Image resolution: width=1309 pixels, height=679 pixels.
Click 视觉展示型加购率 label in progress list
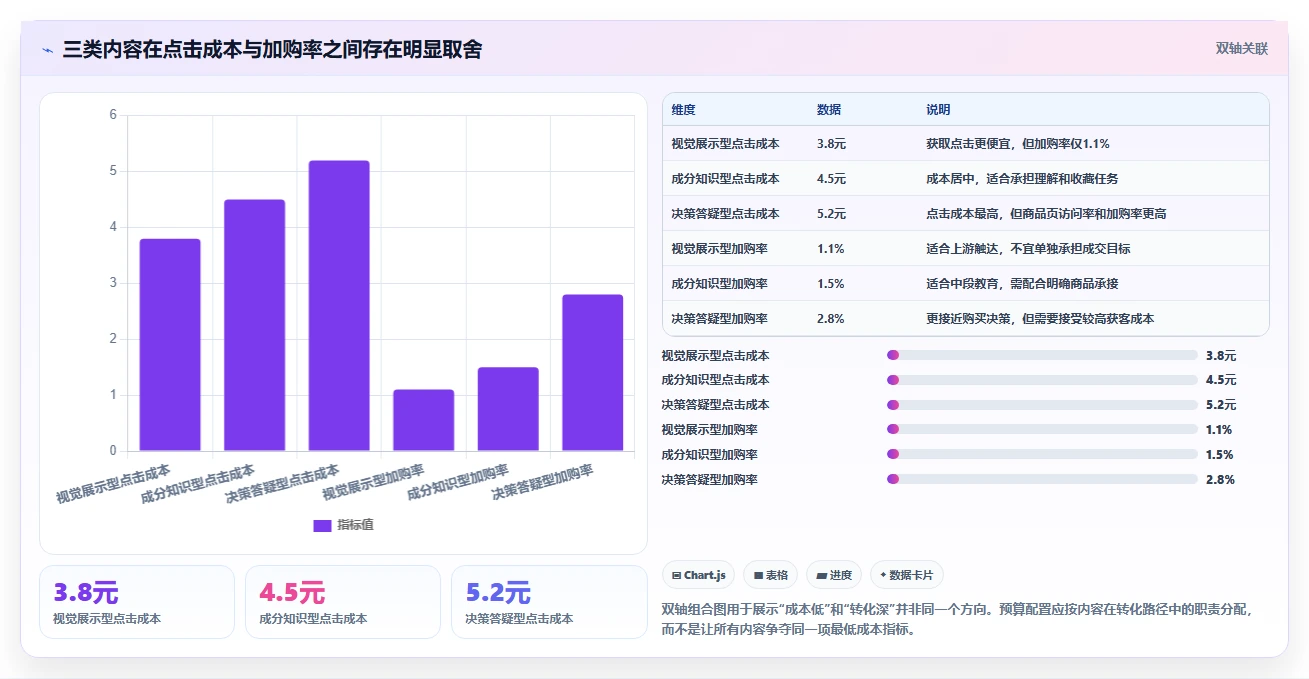coord(709,430)
